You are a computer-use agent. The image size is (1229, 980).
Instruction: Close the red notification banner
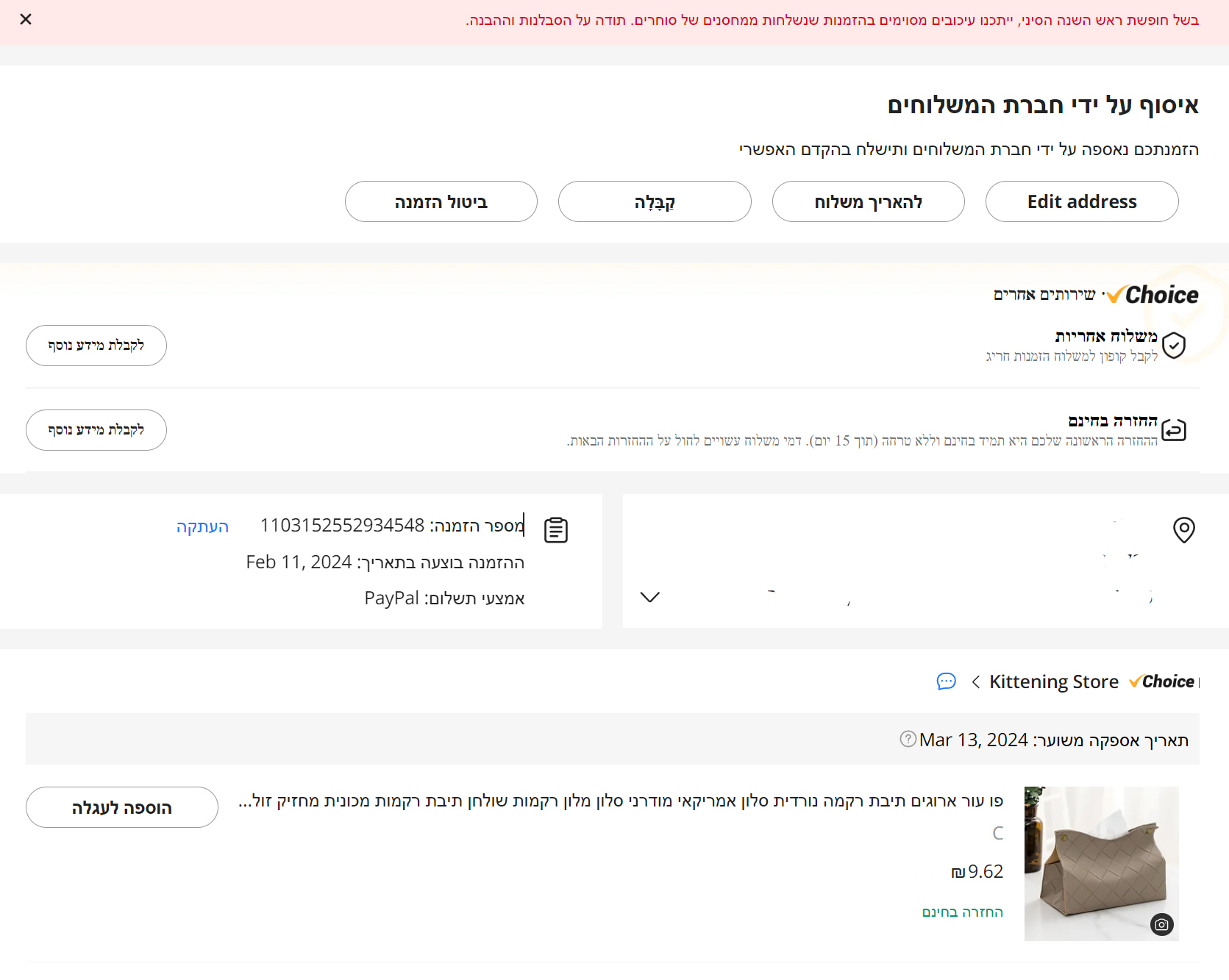point(26,19)
